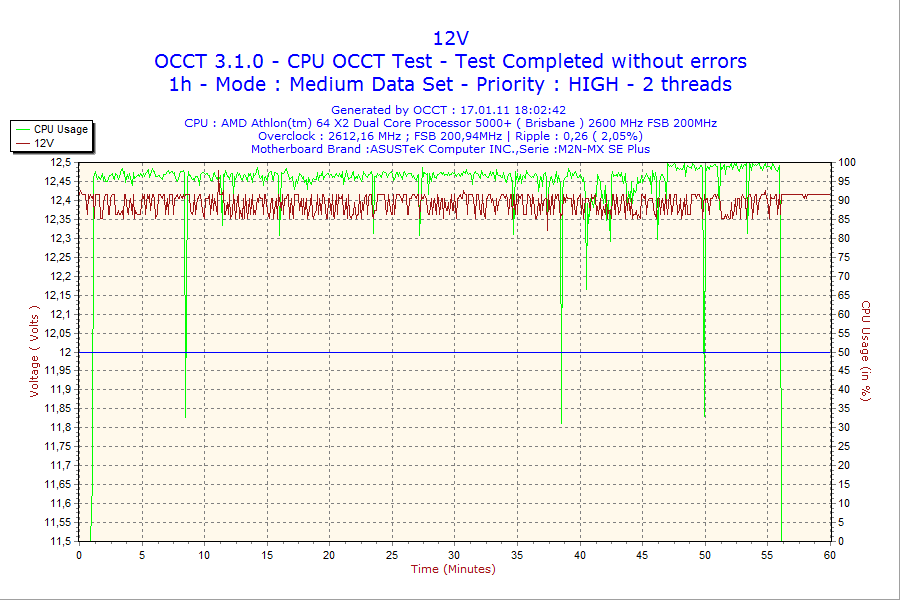The image size is (900, 600).
Task: Click the '1h - Mode : Medium Data Set' line
Action: point(451,84)
